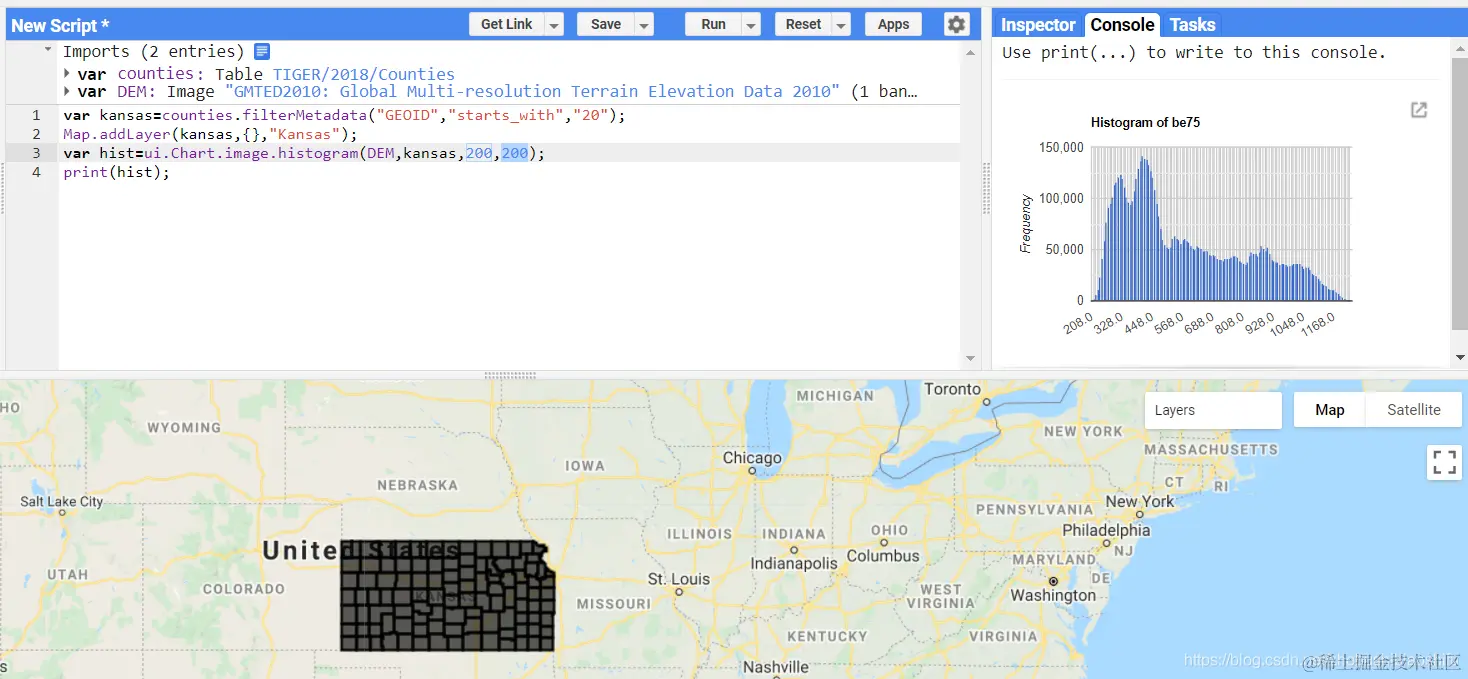This screenshot has width=1468, height=679.
Task: Click the Save button
Action: click(605, 25)
